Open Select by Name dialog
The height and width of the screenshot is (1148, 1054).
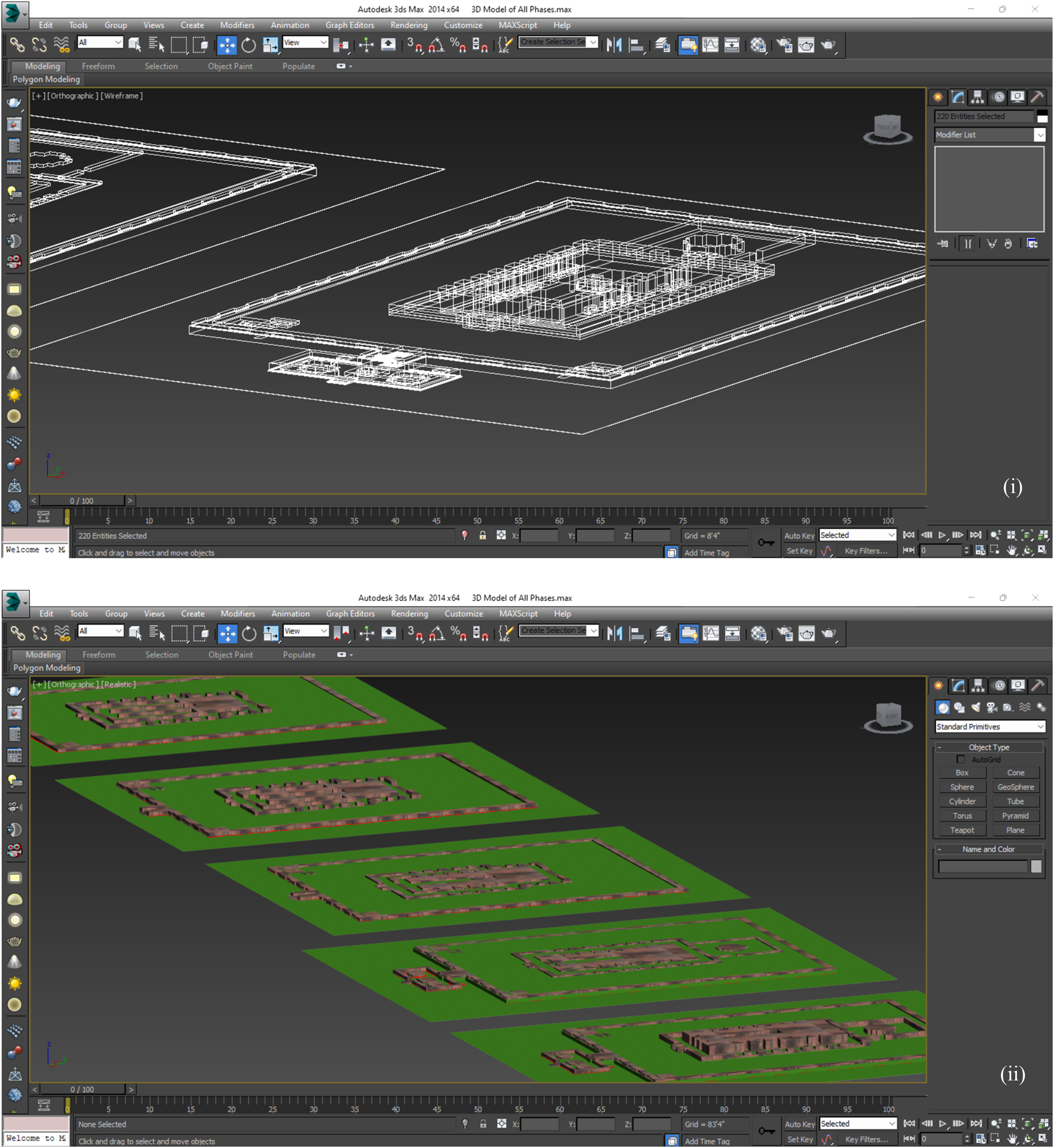tap(155, 44)
